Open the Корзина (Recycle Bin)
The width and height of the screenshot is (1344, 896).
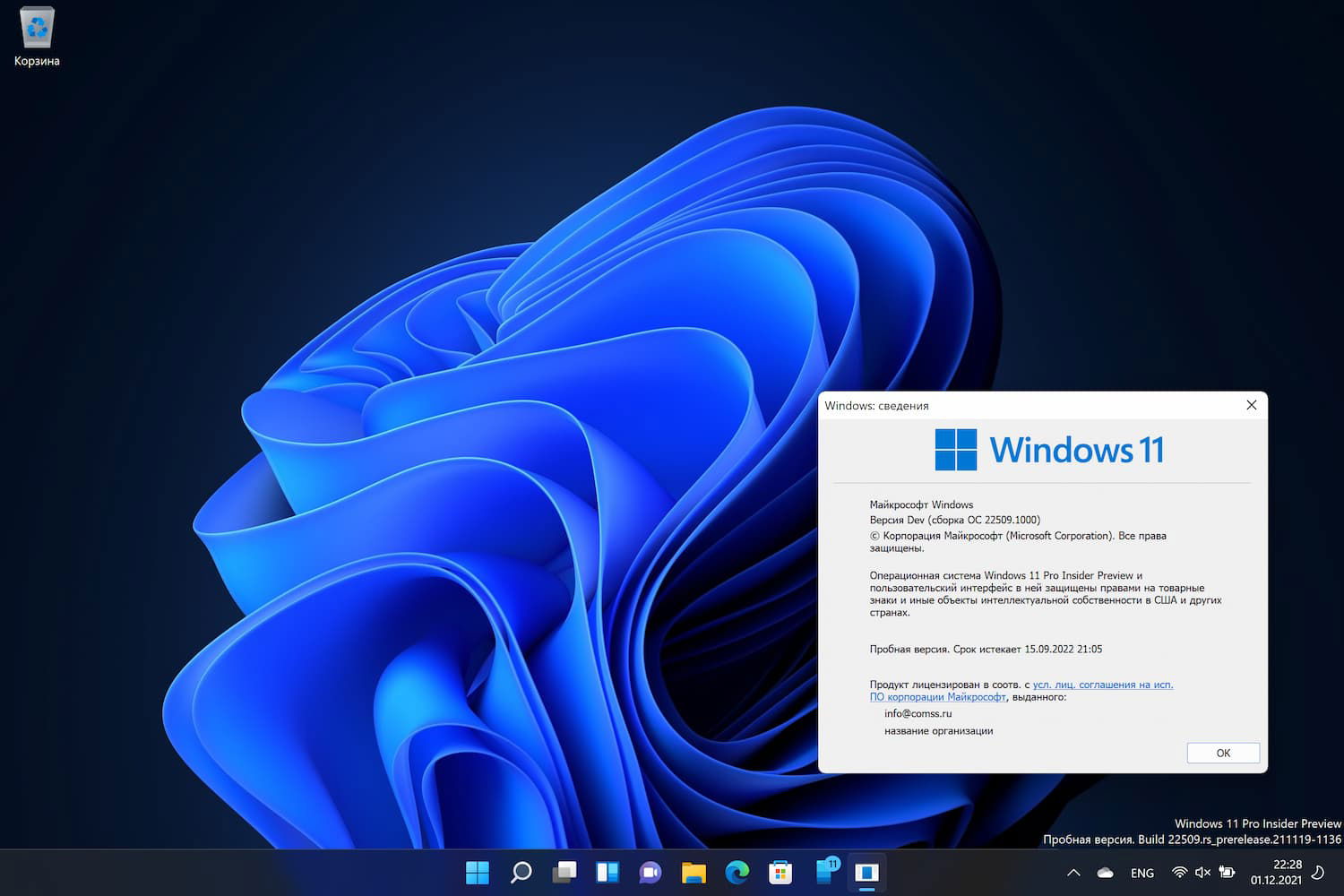36,27
